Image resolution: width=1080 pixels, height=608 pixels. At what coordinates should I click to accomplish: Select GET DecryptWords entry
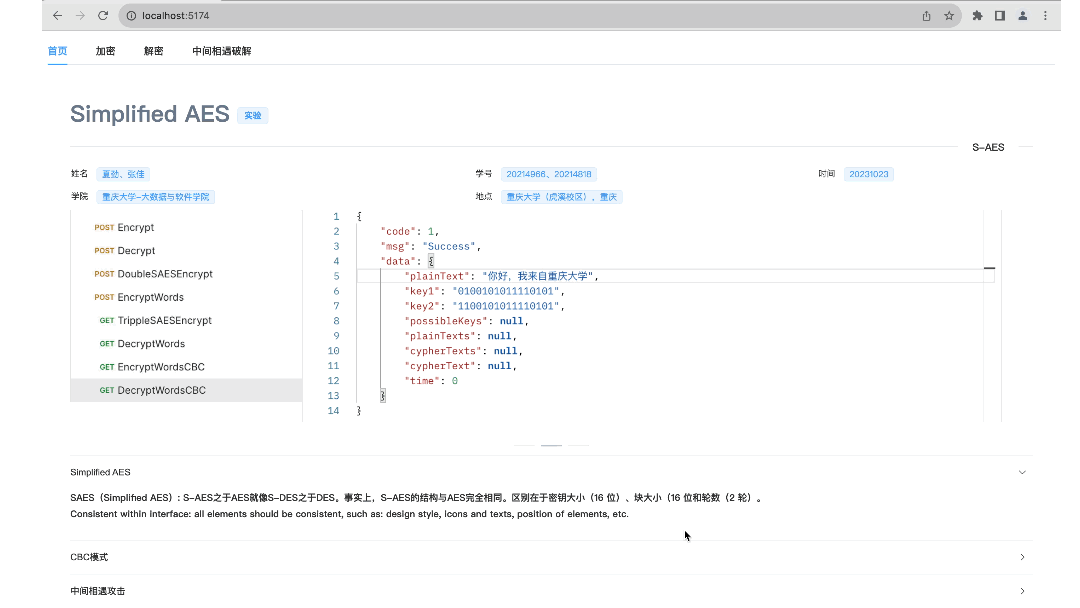186,344
